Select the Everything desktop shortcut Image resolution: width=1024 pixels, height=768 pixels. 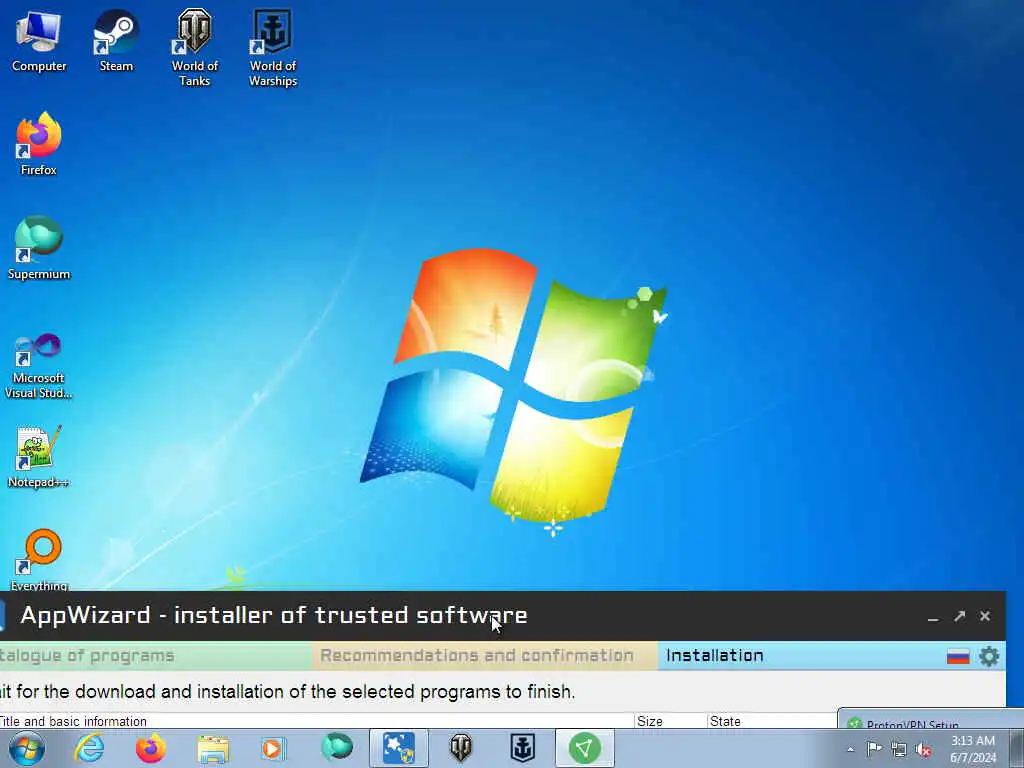pos(39,560)
